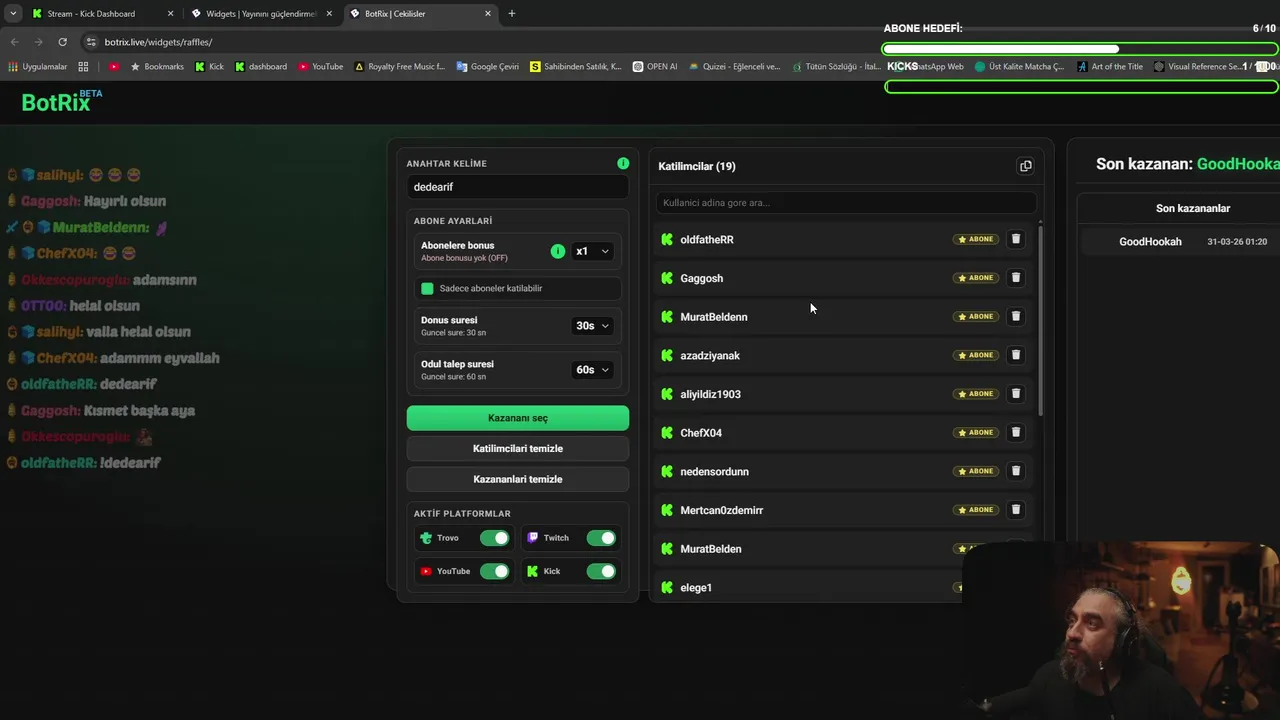Open Google Çeviri bookmark
This screenshot has width=1280, height=720.
pos(487,67)
